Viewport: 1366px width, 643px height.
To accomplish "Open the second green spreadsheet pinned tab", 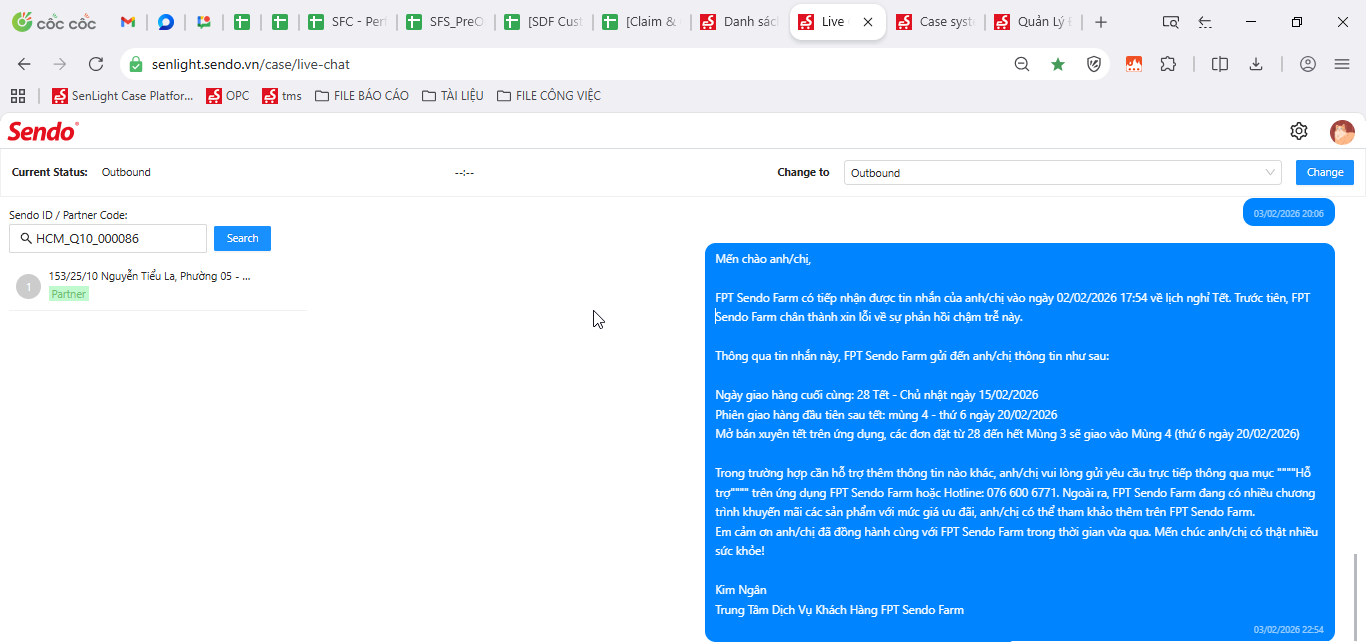I will click(x=280, y=22).
